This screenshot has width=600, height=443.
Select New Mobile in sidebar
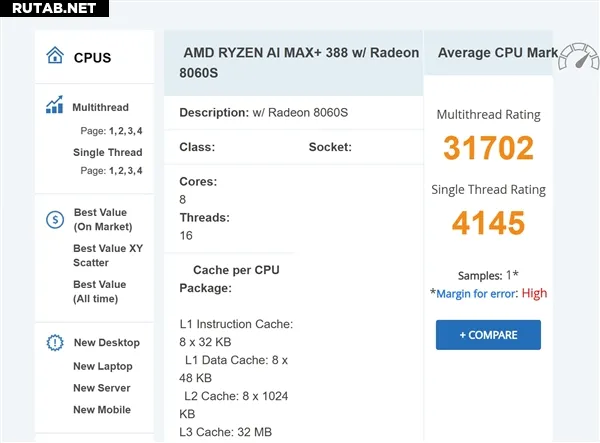tap(102, 410)
